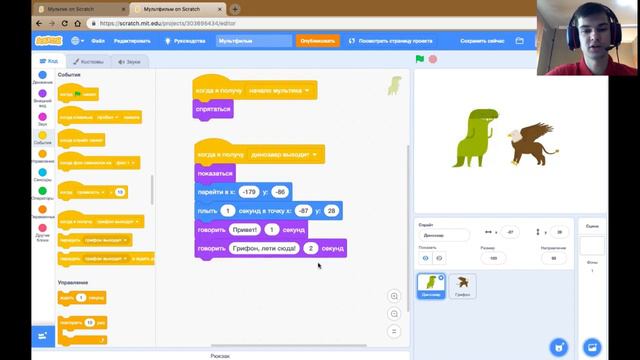Reset workspace zoom with equals icon

pos(394,331)
